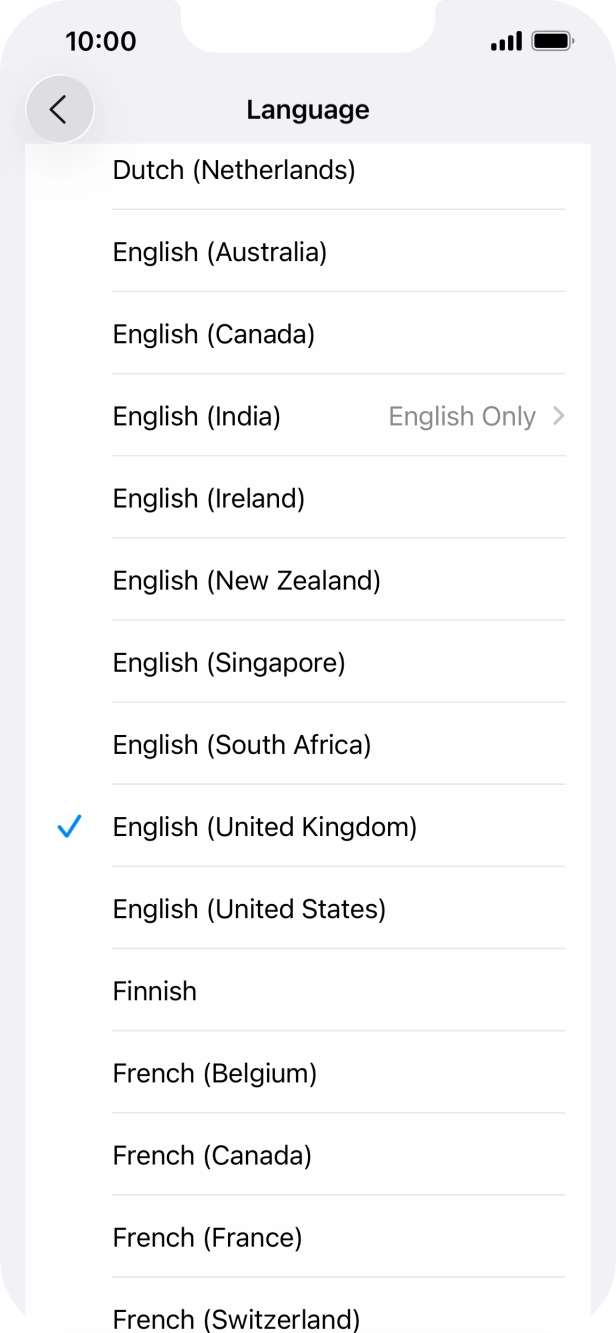Click the back arrow icon

point(60,108)
